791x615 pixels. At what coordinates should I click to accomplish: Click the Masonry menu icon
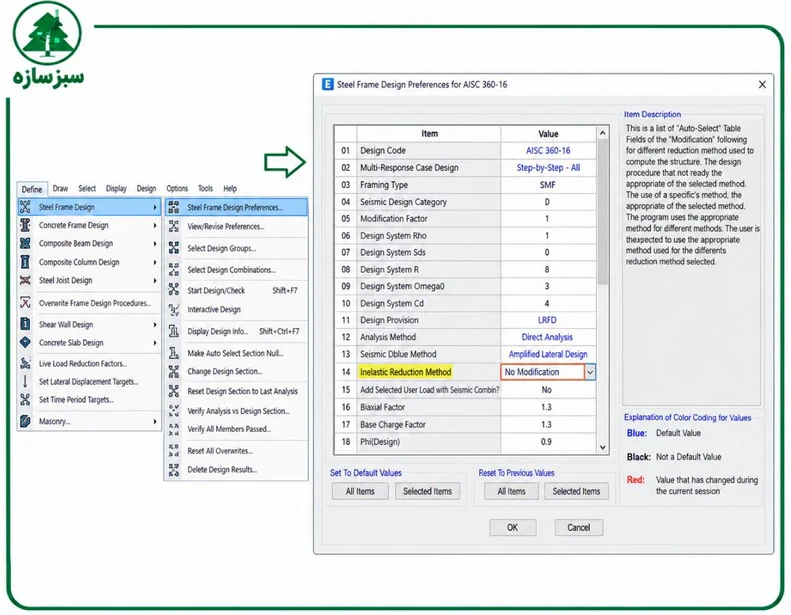pos(25,421)
